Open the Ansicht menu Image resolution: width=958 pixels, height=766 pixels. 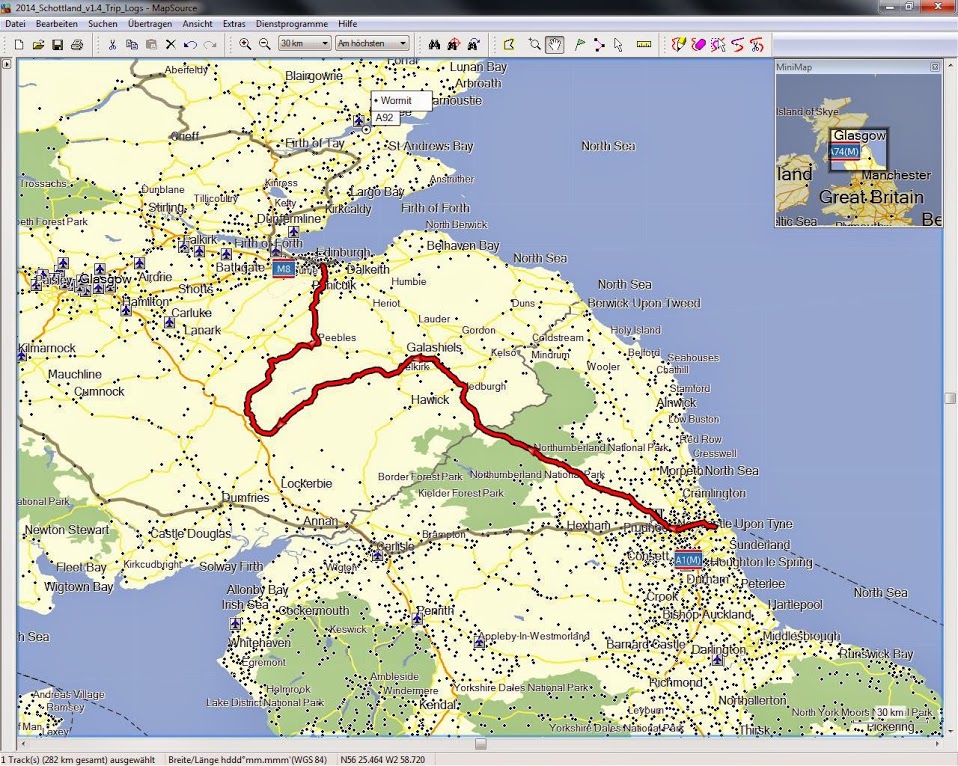point(197,23)
